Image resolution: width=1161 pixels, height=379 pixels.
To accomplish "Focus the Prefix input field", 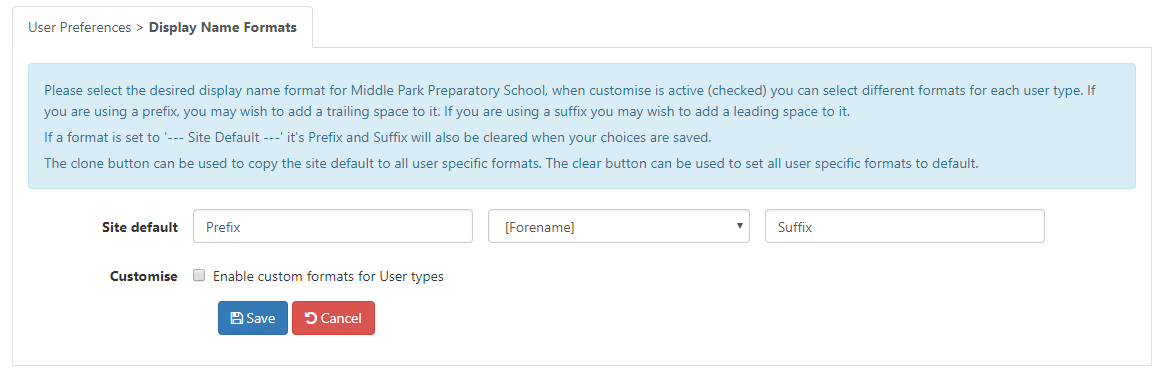I will (x=332, y=226).
